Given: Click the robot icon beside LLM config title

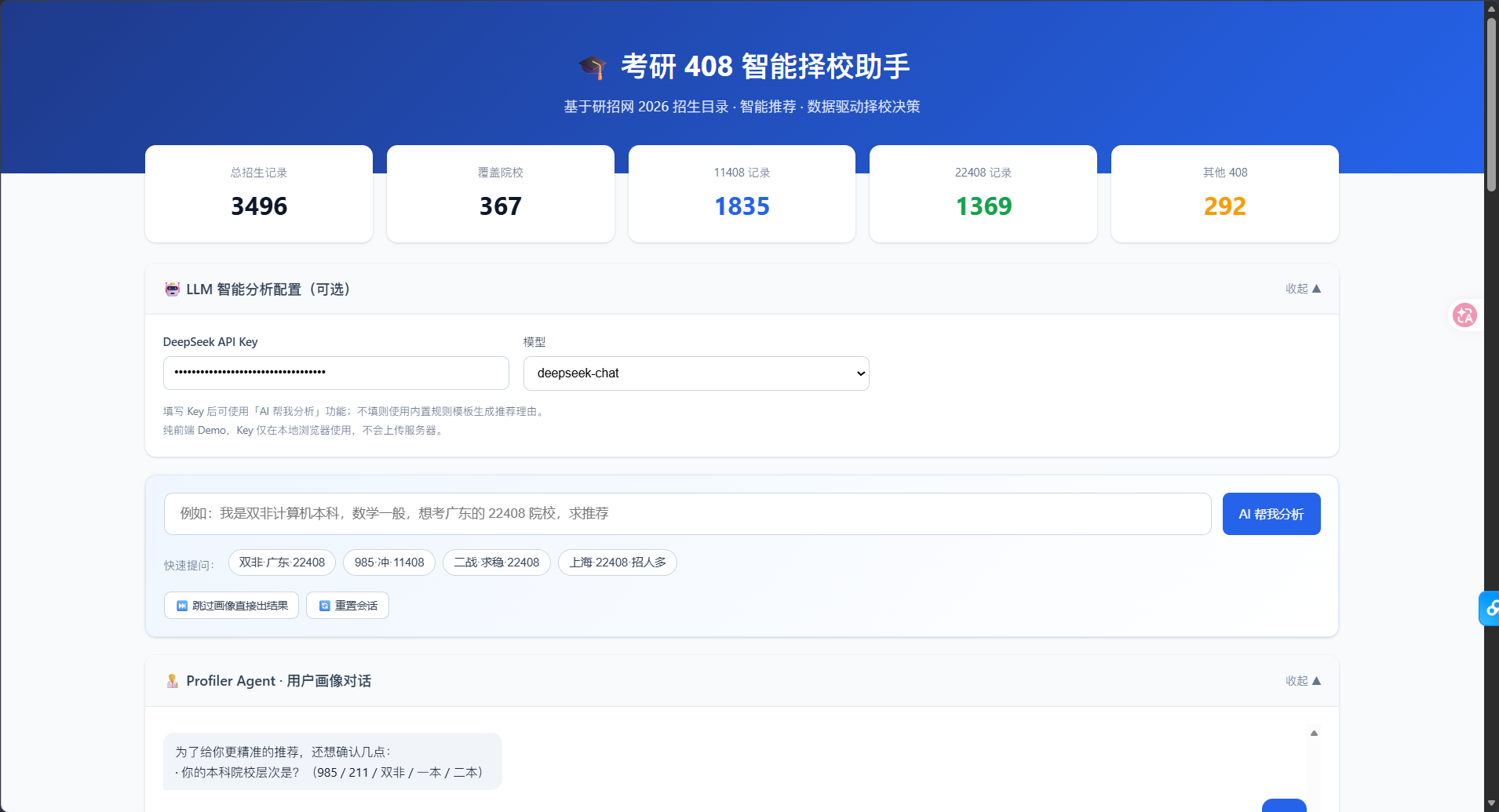Looking at the screenshot, I should [172, 289].
